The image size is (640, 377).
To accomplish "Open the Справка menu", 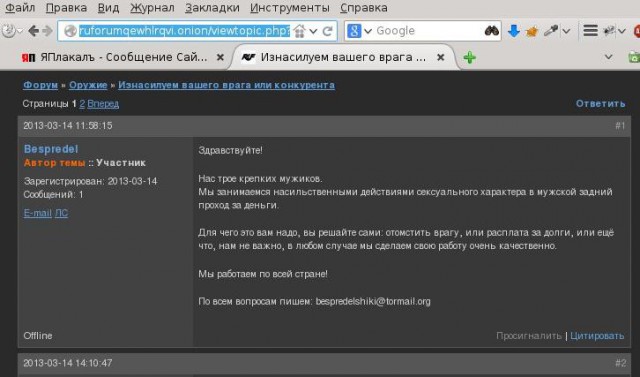I will [x=364, y=8].
